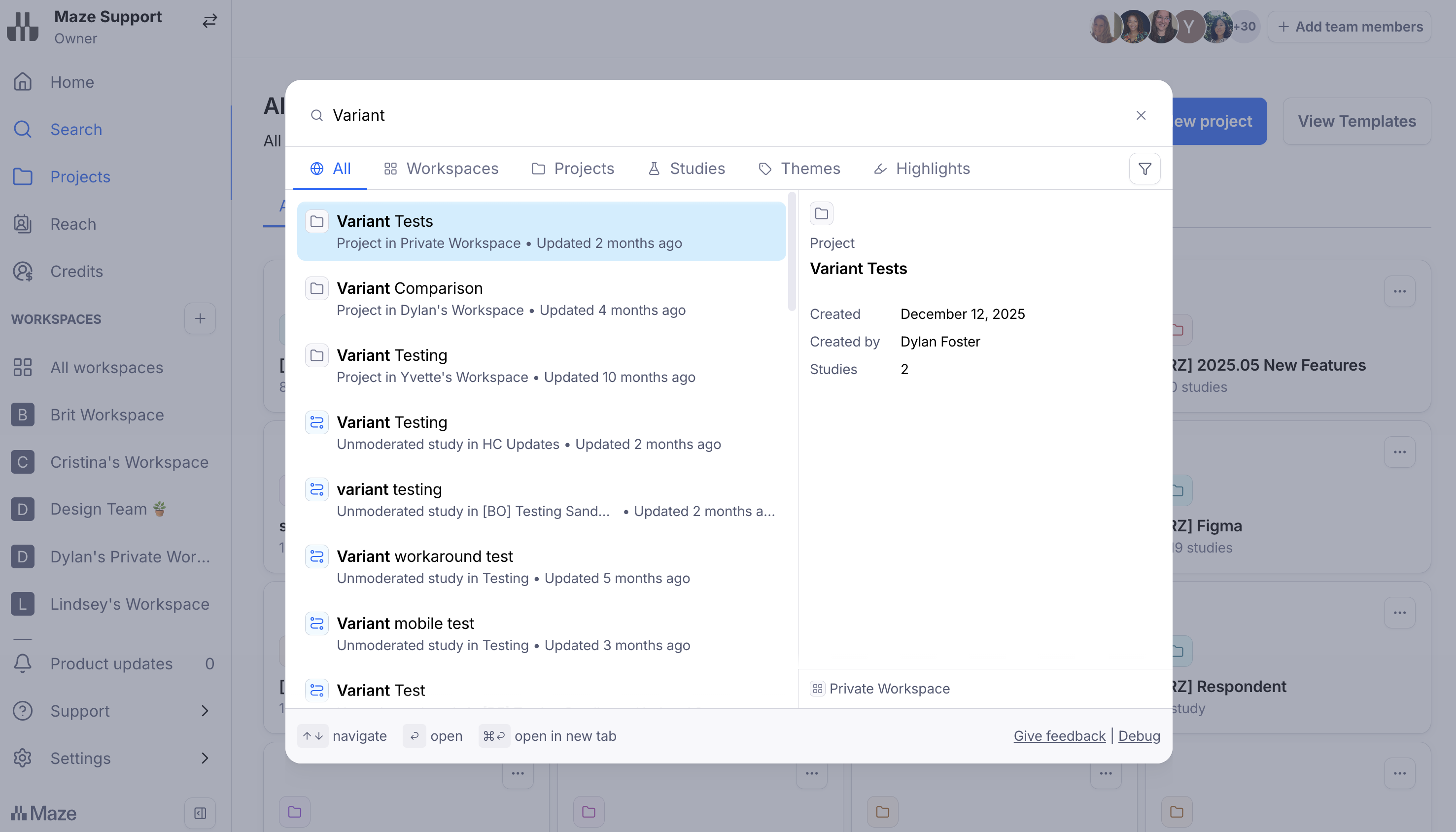This screenshot has width=1456, height=832.
Task: Click the Add team members button
Action: coord(1350,27)
